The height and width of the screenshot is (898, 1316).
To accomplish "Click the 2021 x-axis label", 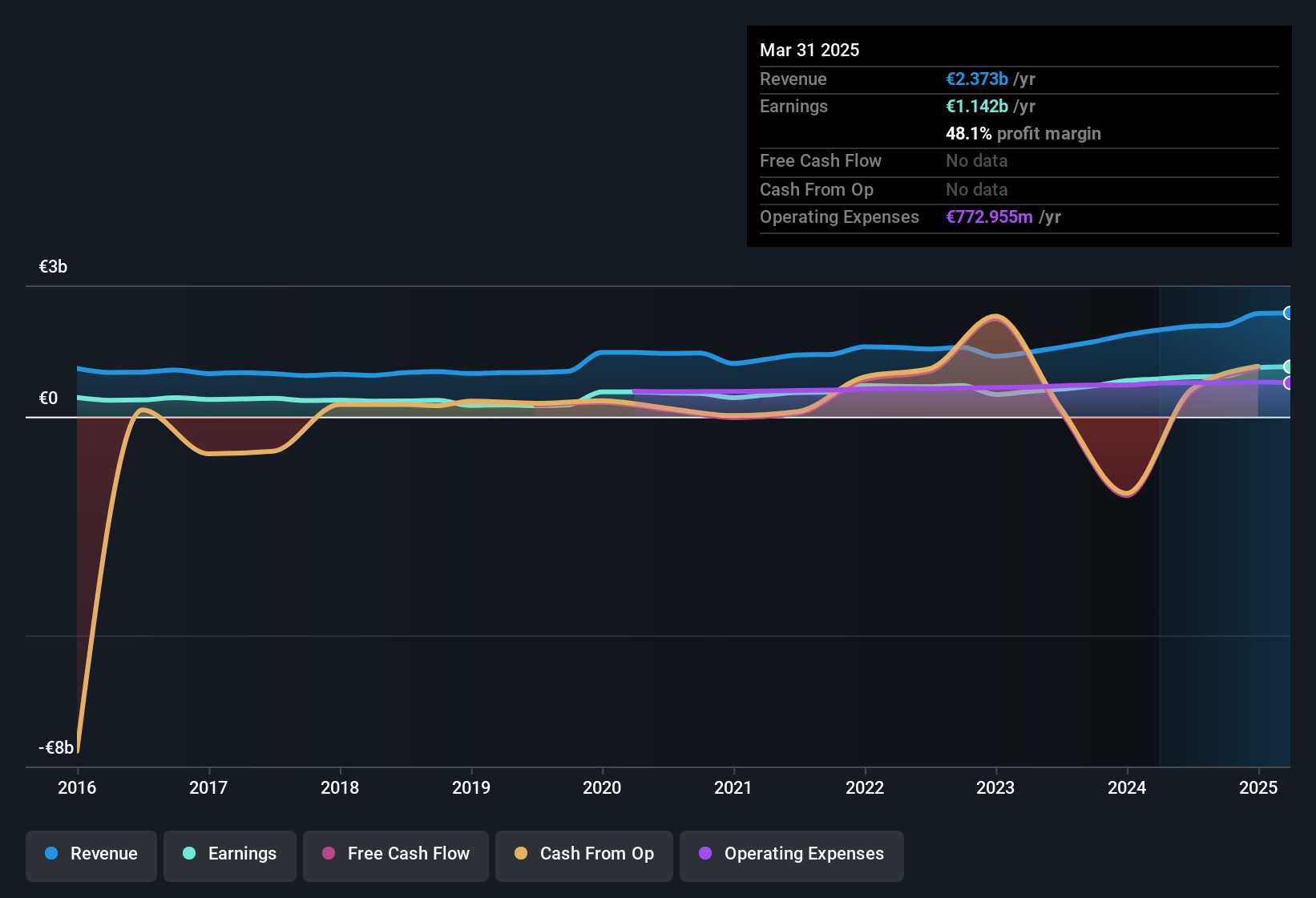I will tap(733, 787).
